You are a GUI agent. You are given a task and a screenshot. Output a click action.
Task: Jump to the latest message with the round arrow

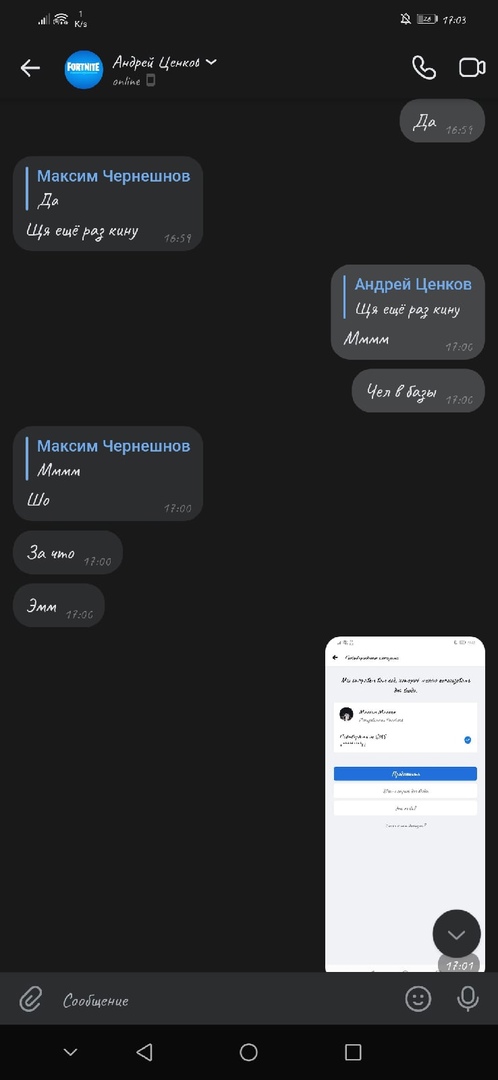[x=456, y=933]
